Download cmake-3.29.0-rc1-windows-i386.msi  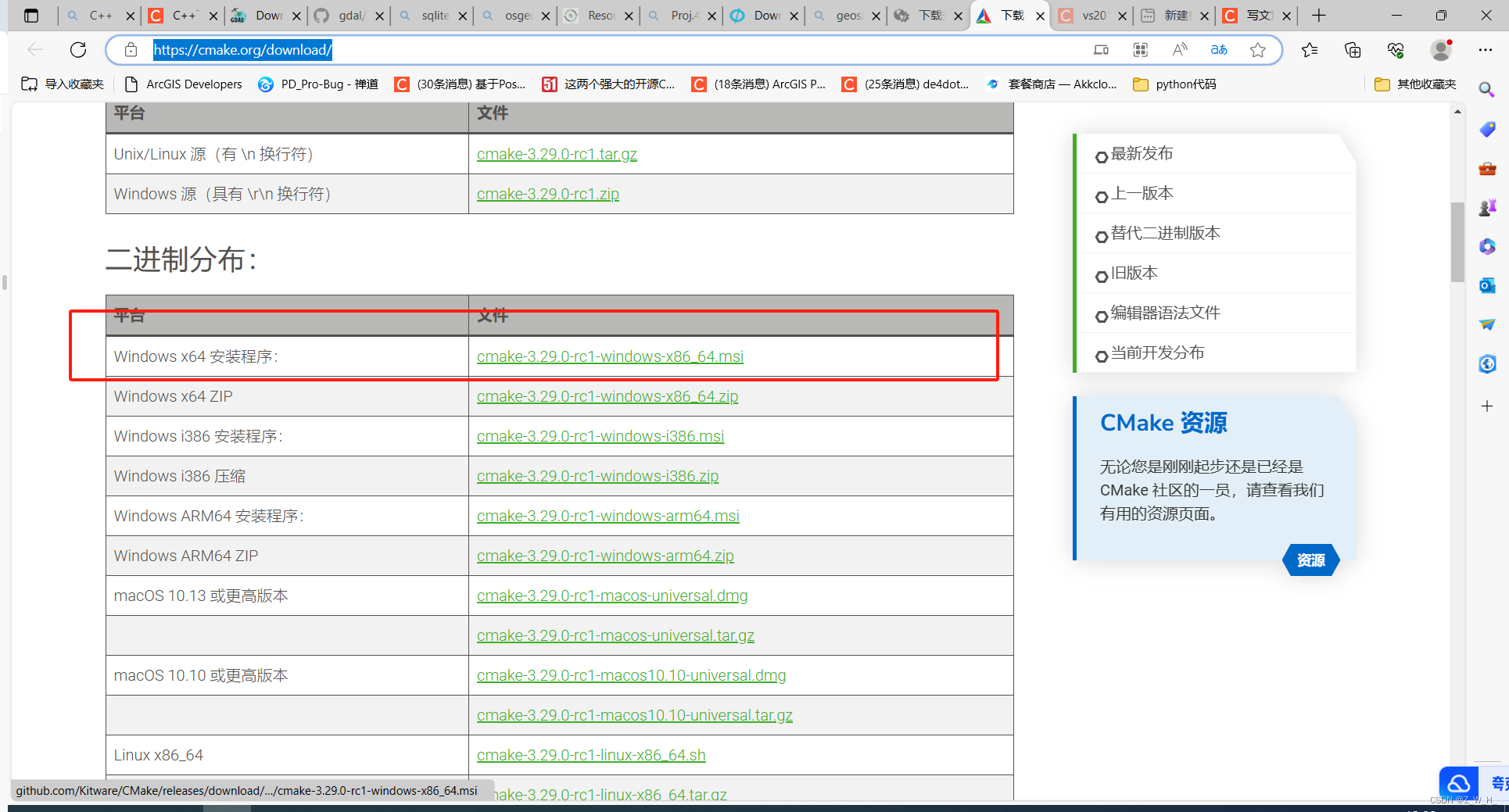[600, 436]
